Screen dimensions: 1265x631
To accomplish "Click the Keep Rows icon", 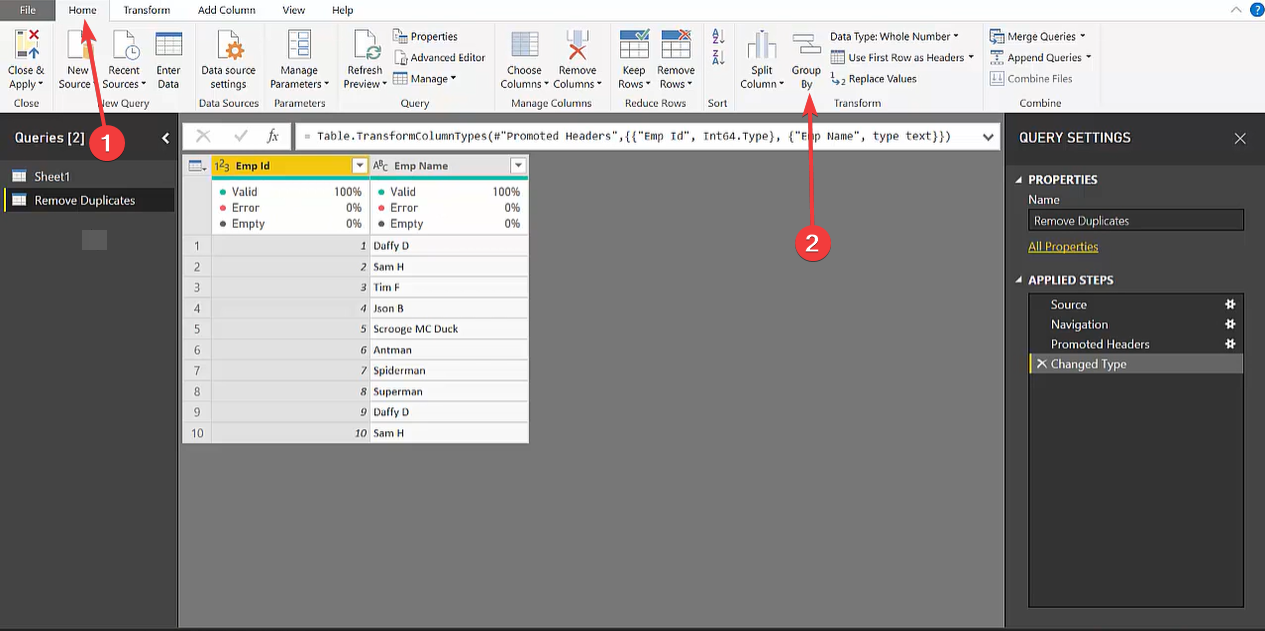I will (x=634, y=45).
